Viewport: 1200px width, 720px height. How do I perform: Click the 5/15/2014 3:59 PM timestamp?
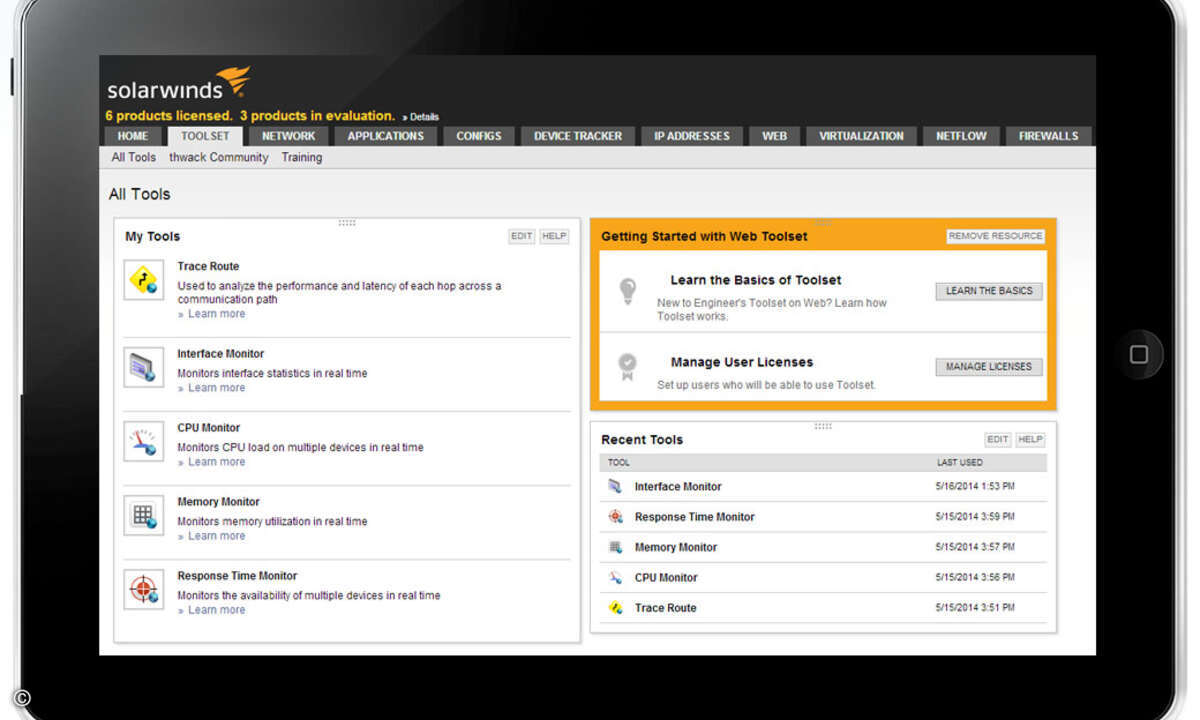[975, 517]
